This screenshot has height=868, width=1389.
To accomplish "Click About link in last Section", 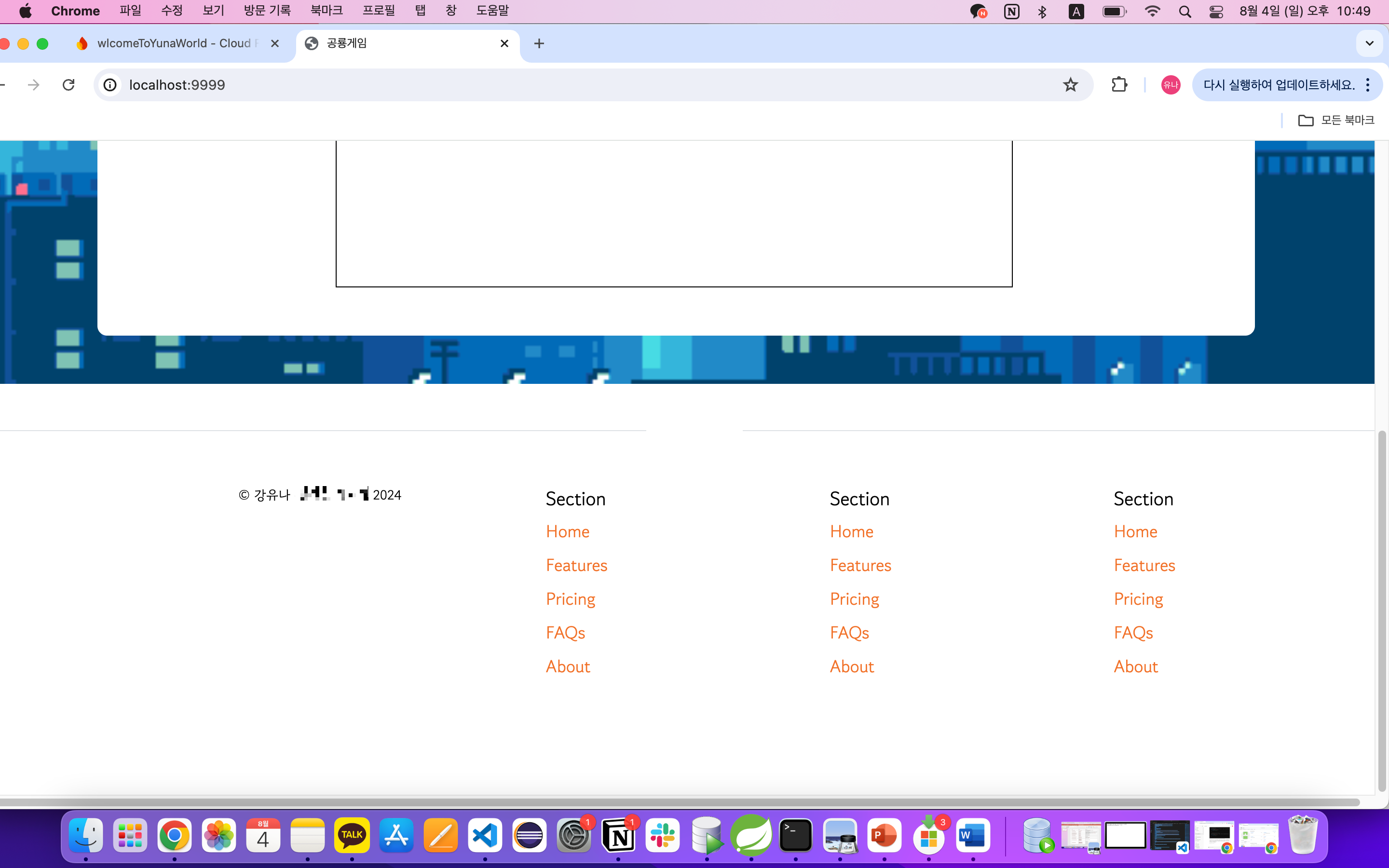I will [x=1135, y=666].
